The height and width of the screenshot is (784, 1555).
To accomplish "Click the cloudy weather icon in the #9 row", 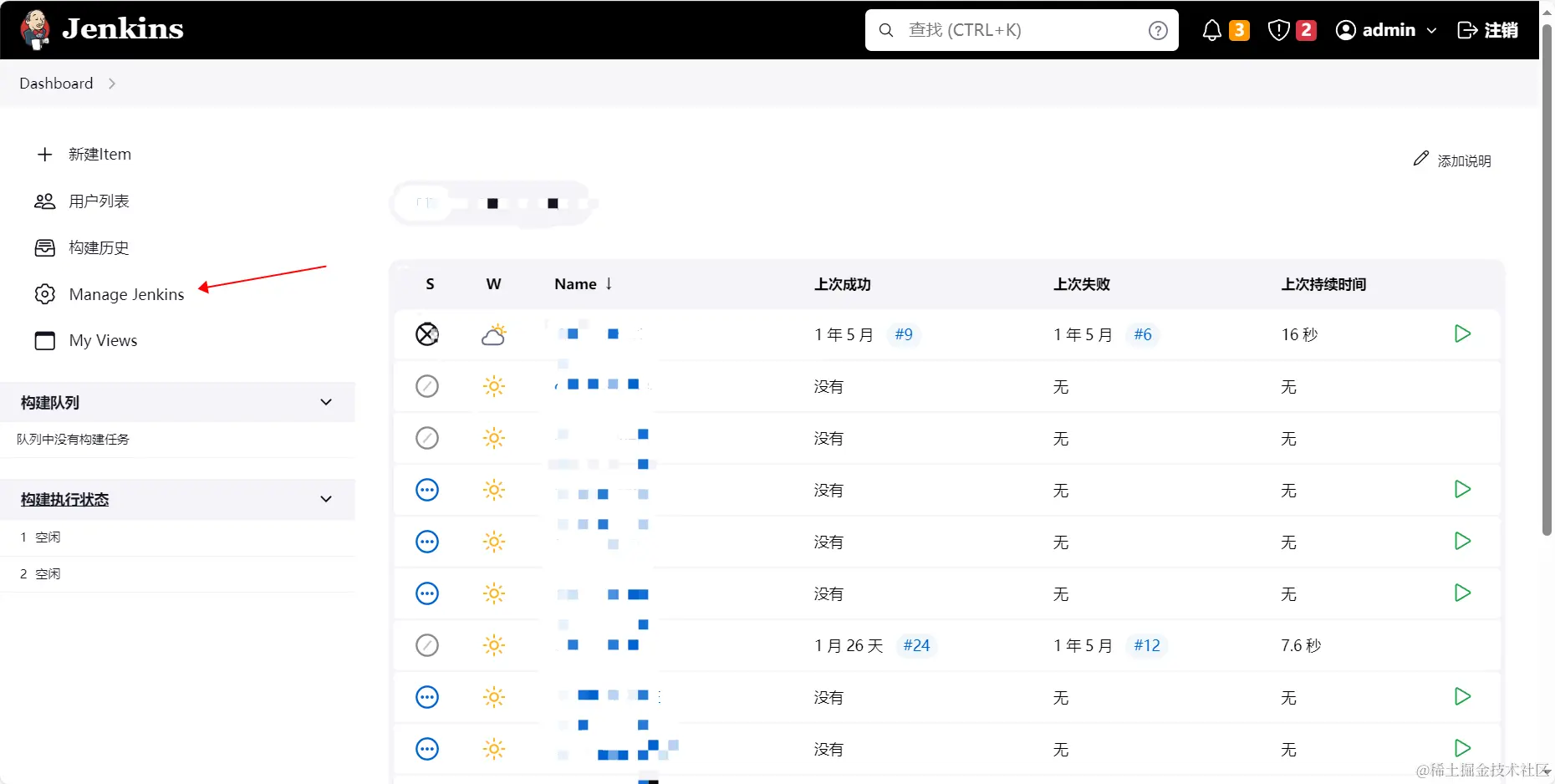I will tap(494, 334).
